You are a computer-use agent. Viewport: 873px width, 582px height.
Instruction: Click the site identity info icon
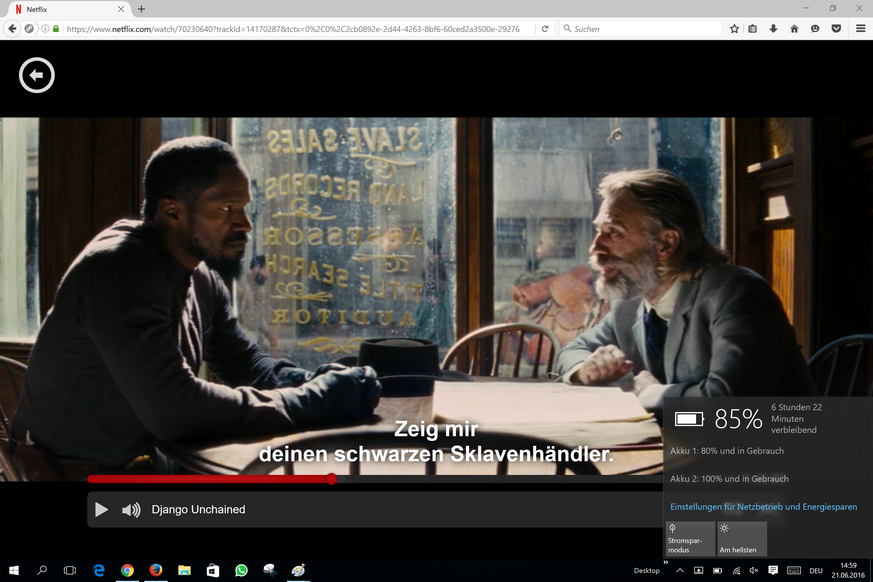click(x=45, y=28)
